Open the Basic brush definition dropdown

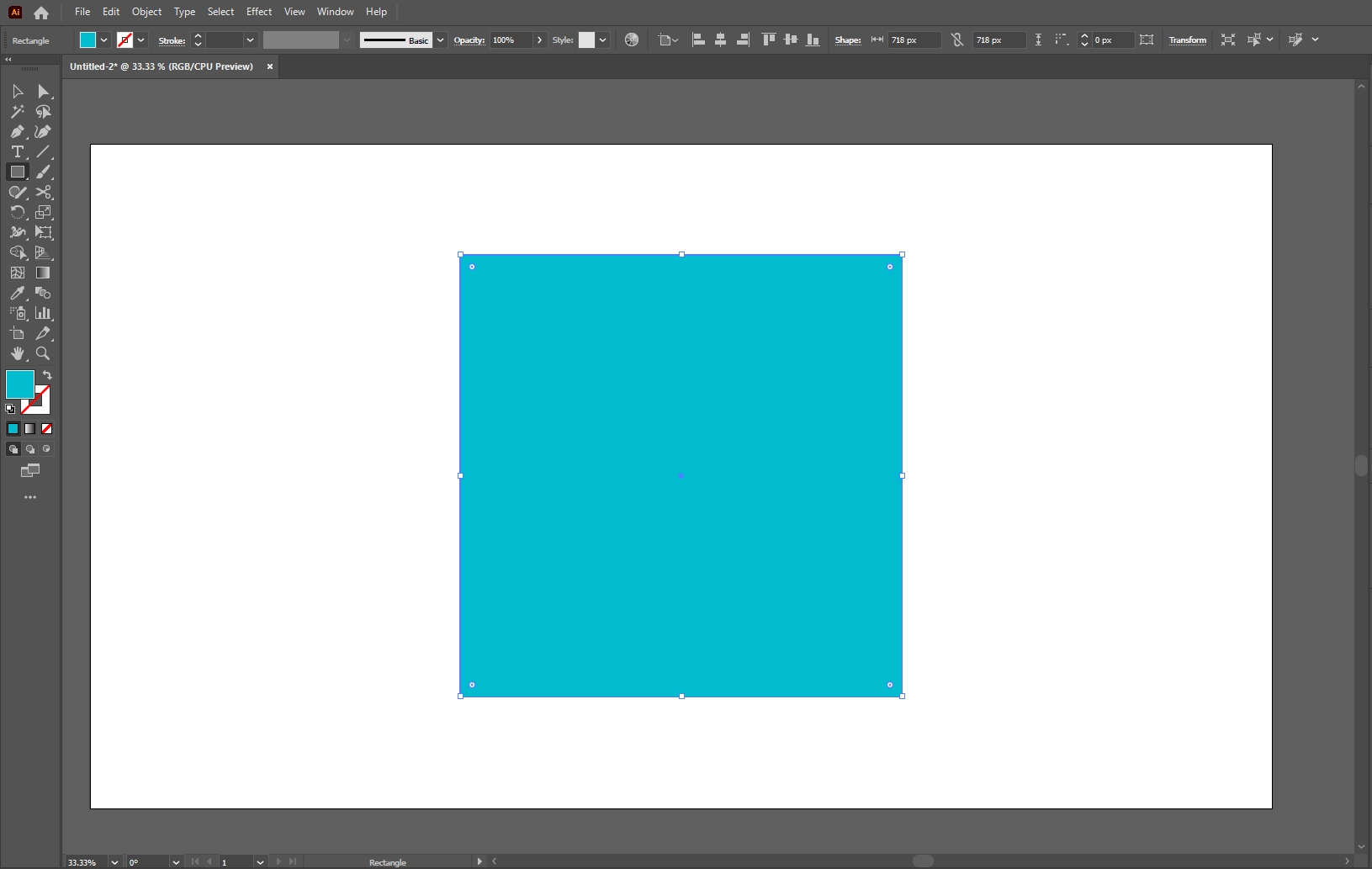(440, 40)
